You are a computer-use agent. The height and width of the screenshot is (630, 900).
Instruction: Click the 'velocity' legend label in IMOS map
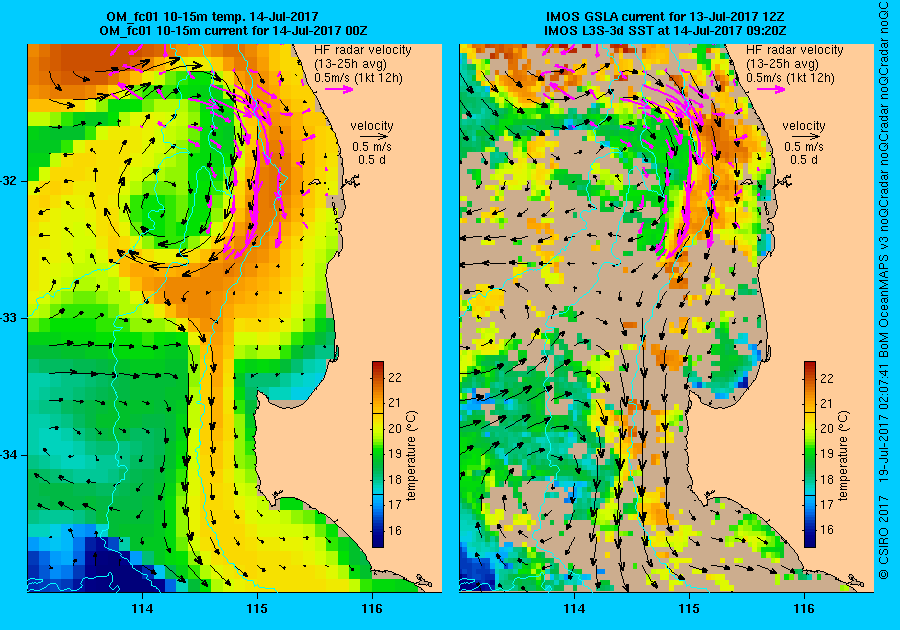point(804,126)
